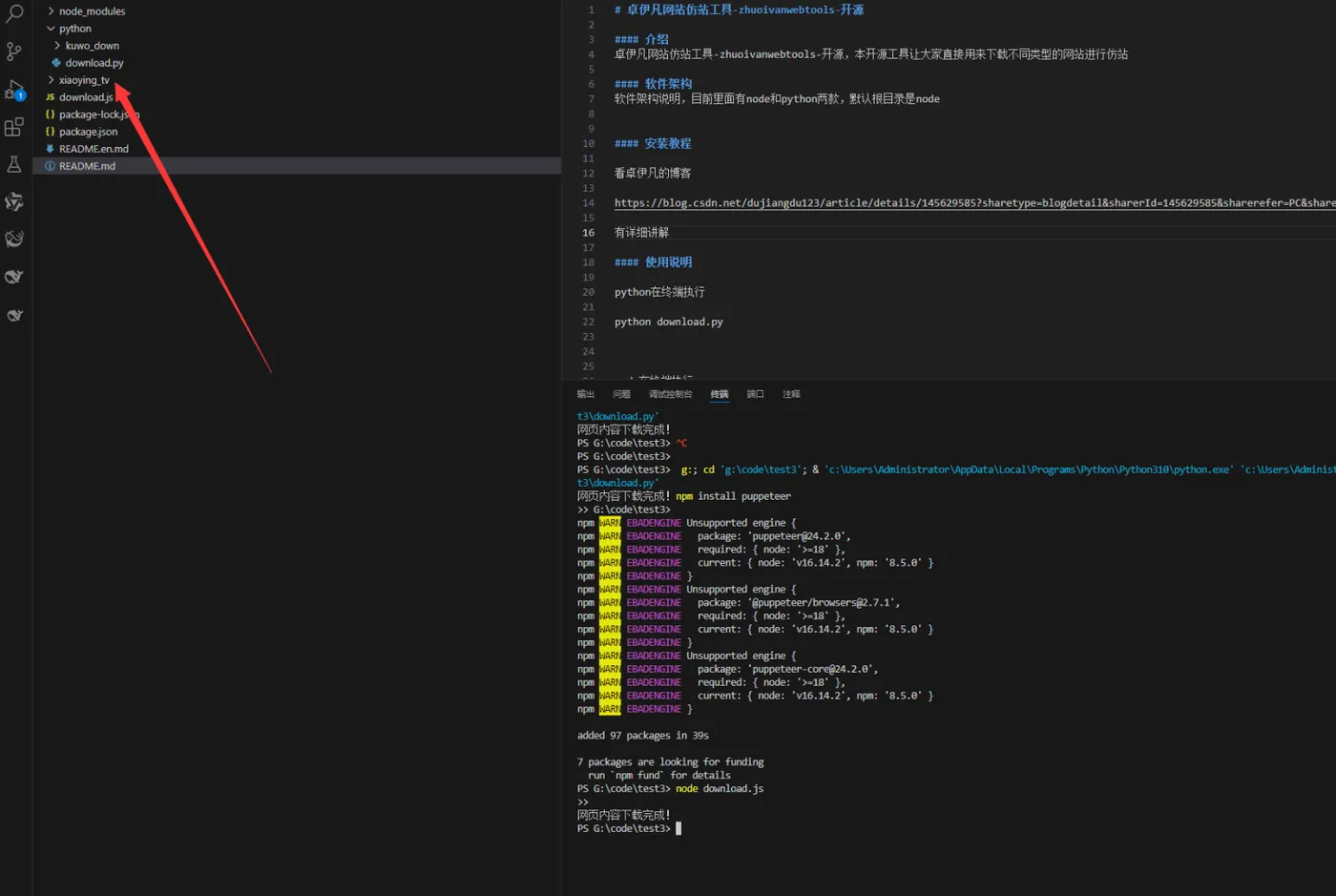Viewport: 1336px width, 896px height.
Task: Open the Source Control view
Action: coord(14,52)
